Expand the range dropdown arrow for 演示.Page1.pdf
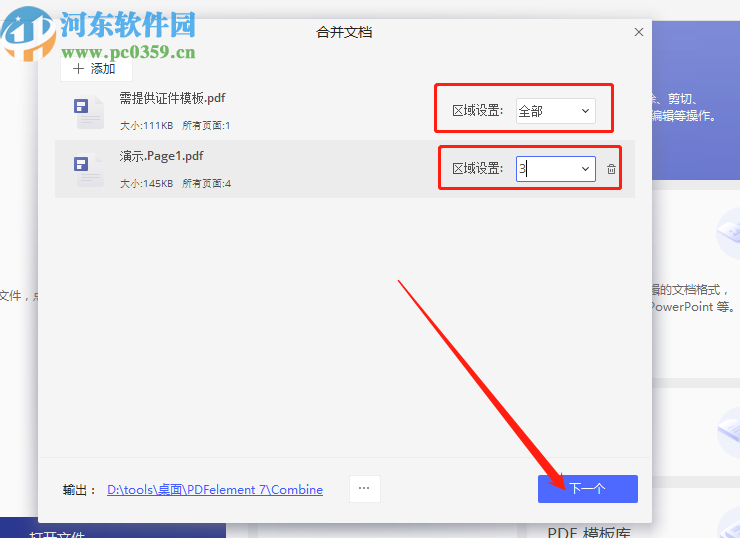Image resolution: width=740 pixels, height=538 pixels. click(585, 168)
